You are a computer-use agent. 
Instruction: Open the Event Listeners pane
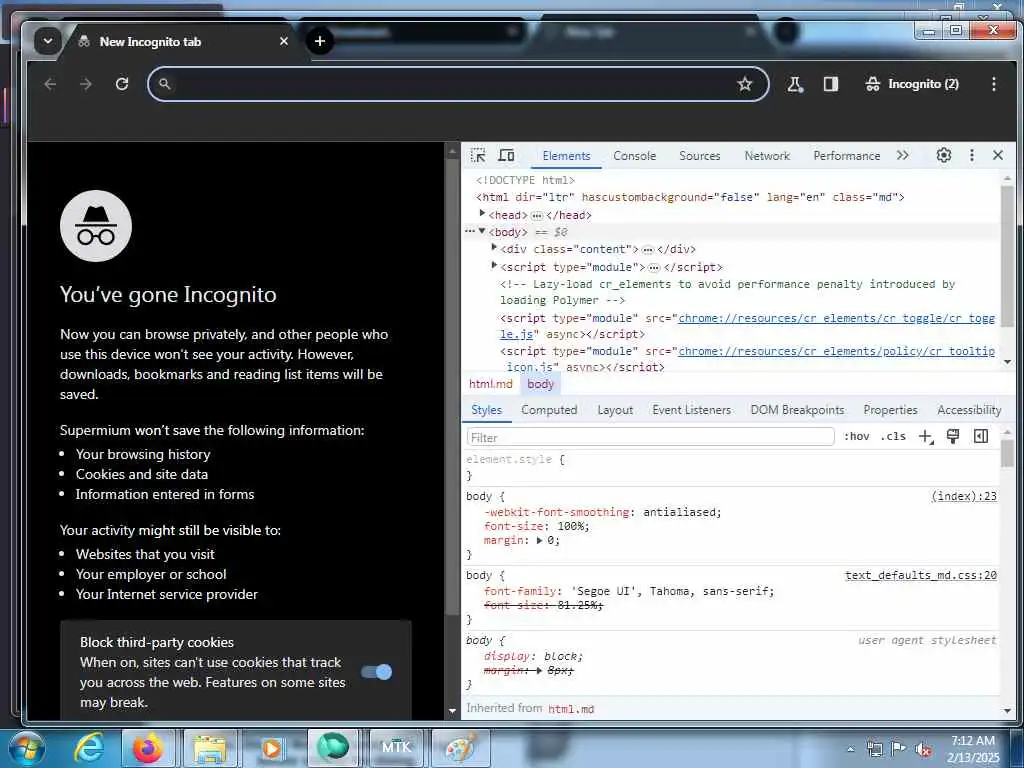pyautogui.click(x=692, y=410)
